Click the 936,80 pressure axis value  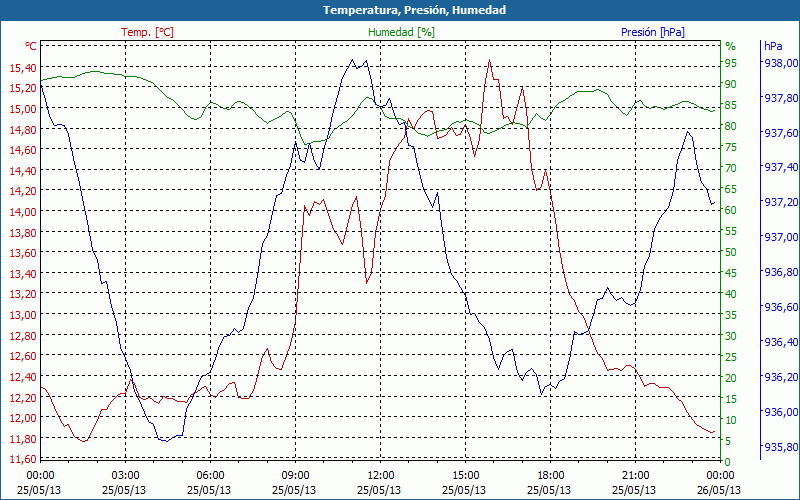tap(781, 272)
